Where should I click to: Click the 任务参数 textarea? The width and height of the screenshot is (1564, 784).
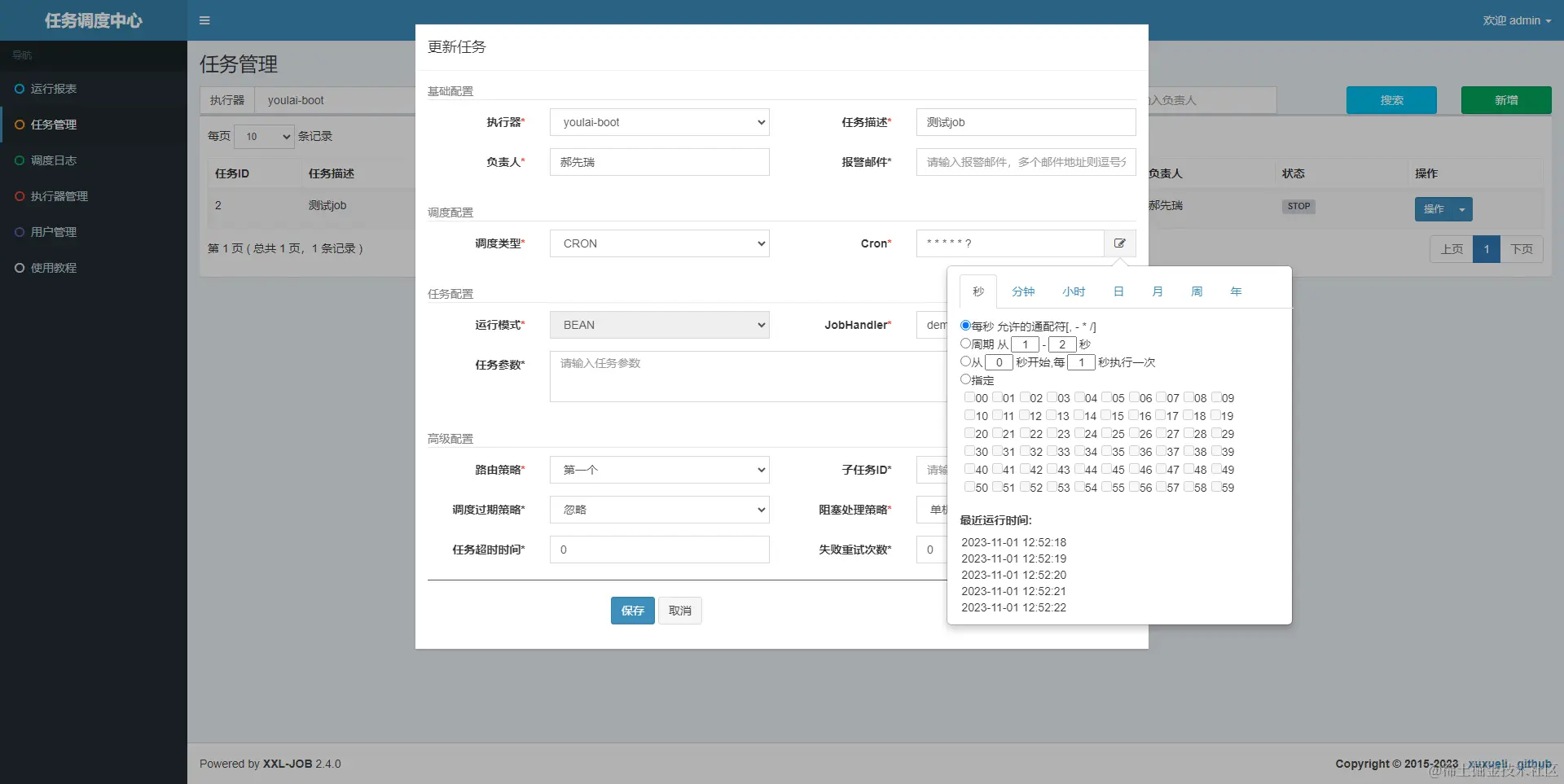click(x=748, y=376)
